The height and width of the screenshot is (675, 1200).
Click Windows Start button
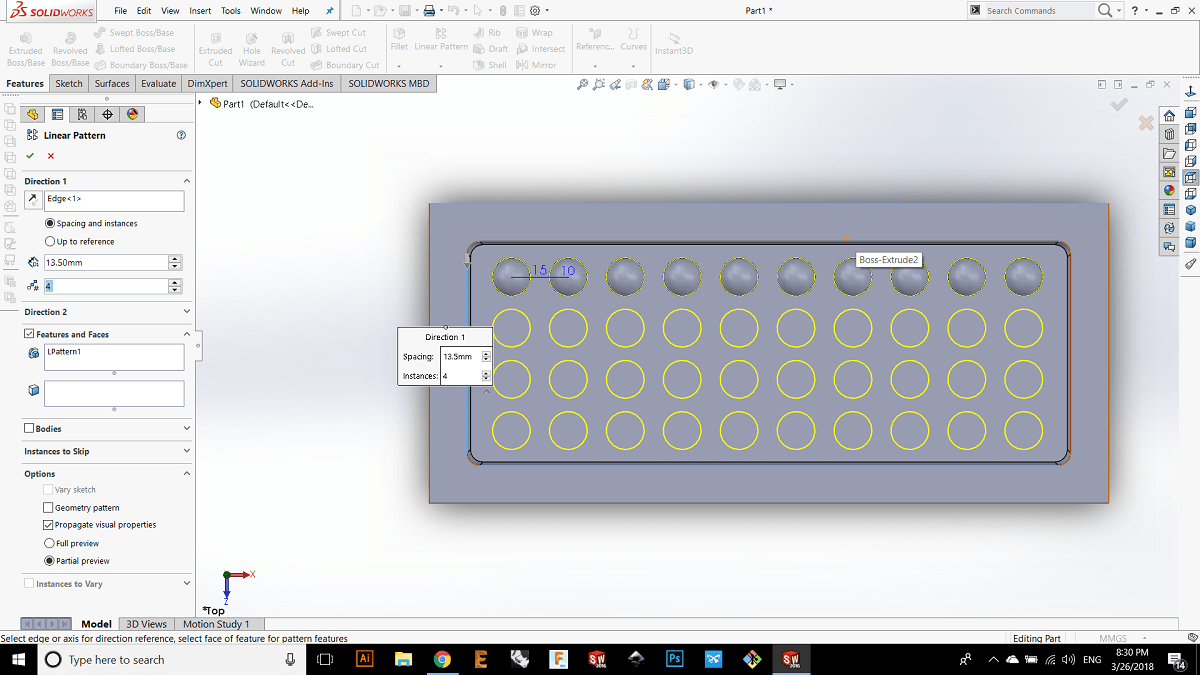[18, 659]
